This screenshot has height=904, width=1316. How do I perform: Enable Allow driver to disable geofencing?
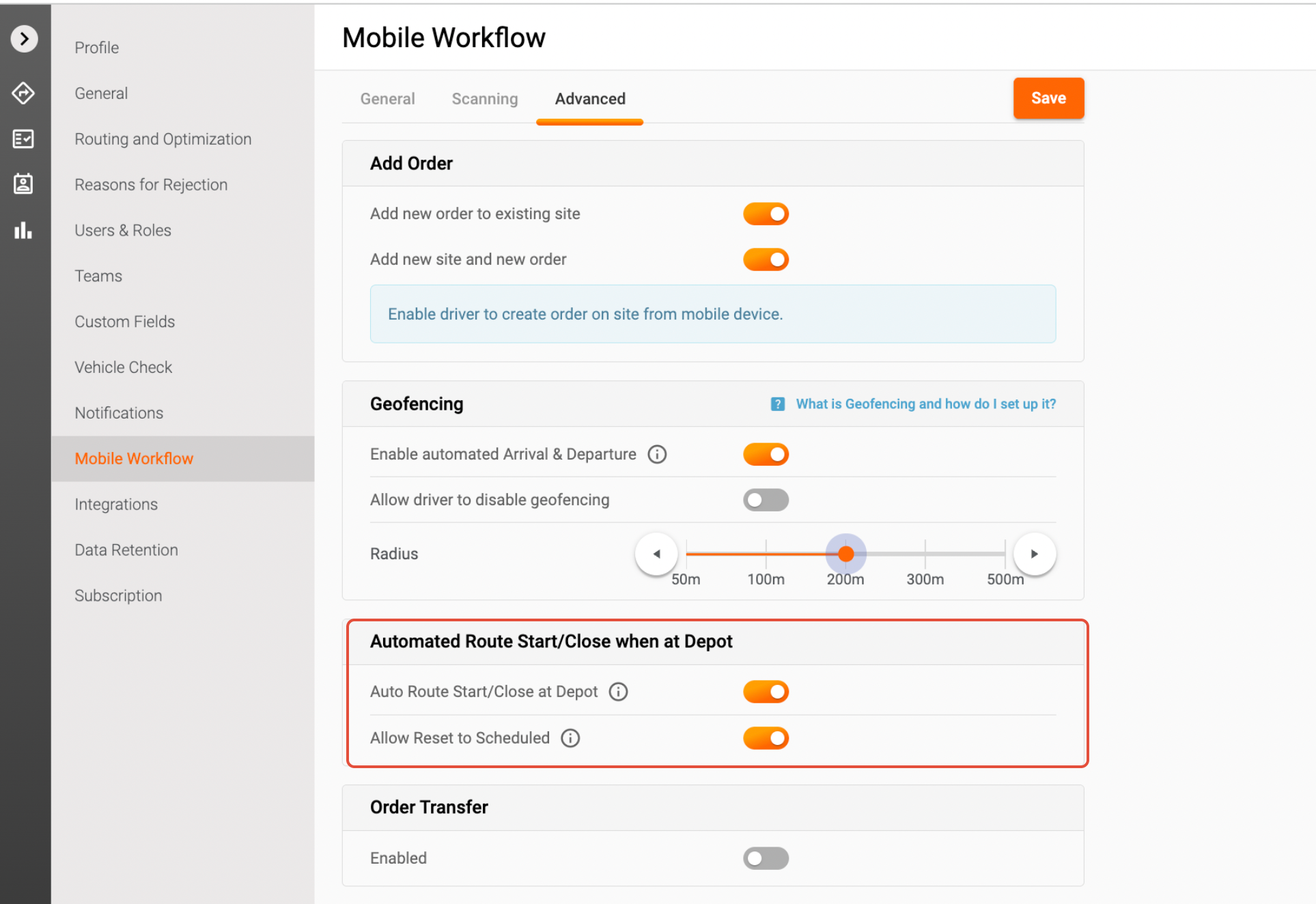[x=766, y=500]
